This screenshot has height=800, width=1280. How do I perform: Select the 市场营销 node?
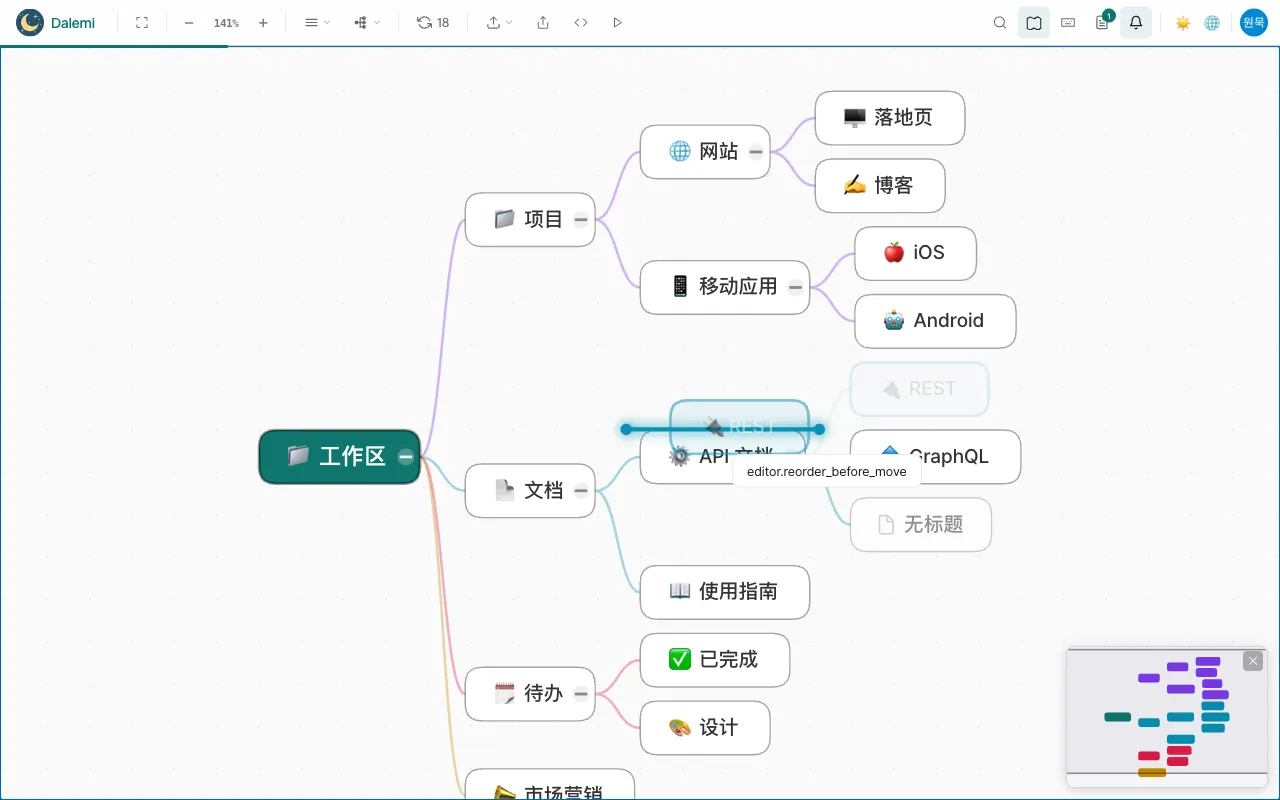pyautogui.click(x=549, y=785)
